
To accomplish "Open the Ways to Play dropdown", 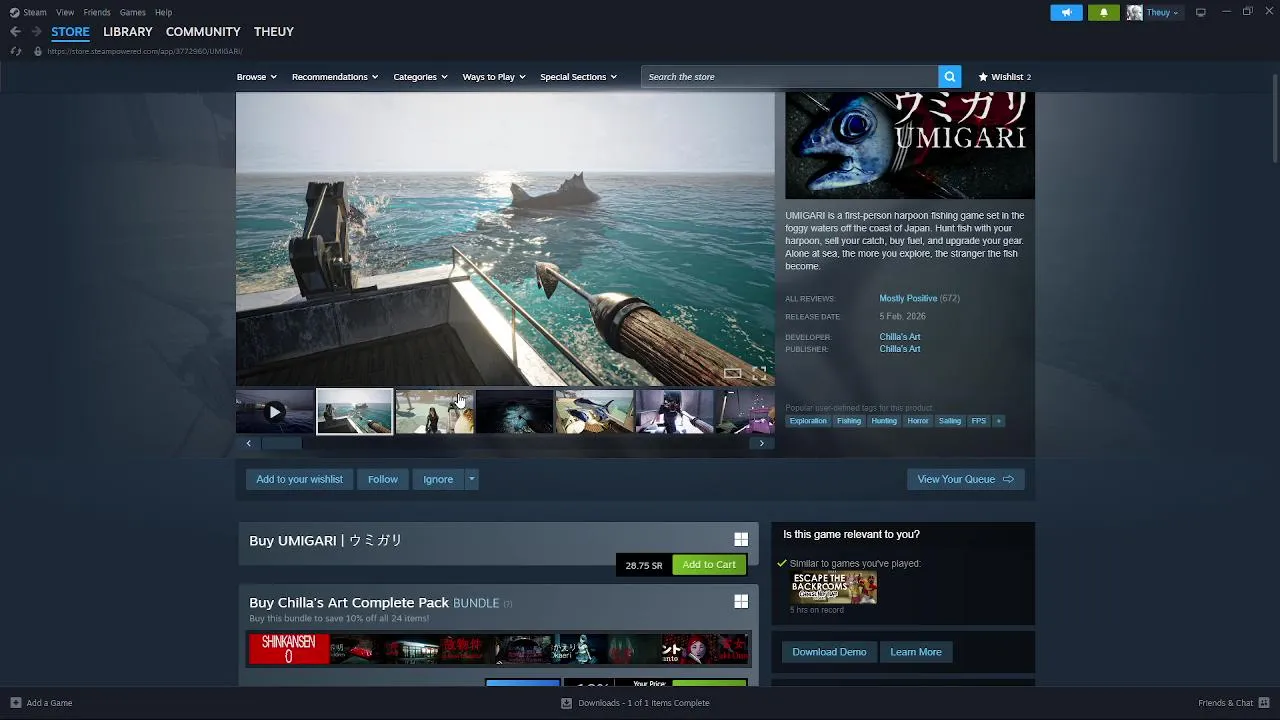I will [x=494, y=77].
